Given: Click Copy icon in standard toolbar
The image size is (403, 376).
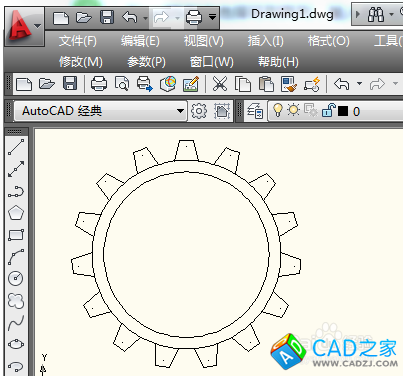Looking at the screenshot, I should [243, 84].
